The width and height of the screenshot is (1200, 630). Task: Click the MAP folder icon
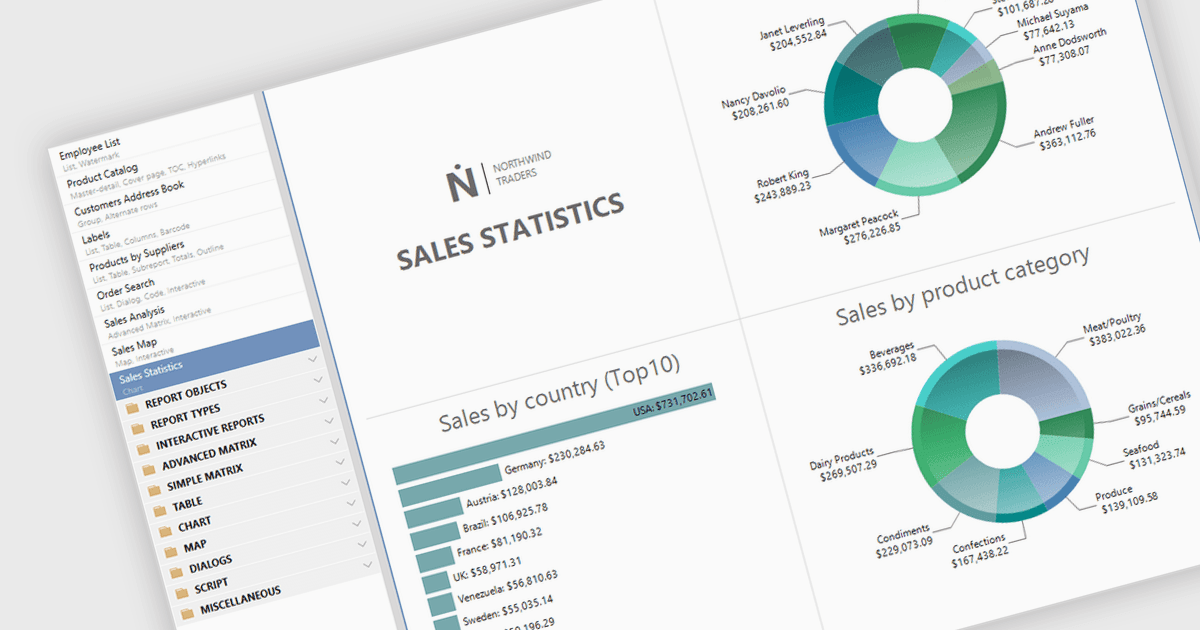point(173,552)
